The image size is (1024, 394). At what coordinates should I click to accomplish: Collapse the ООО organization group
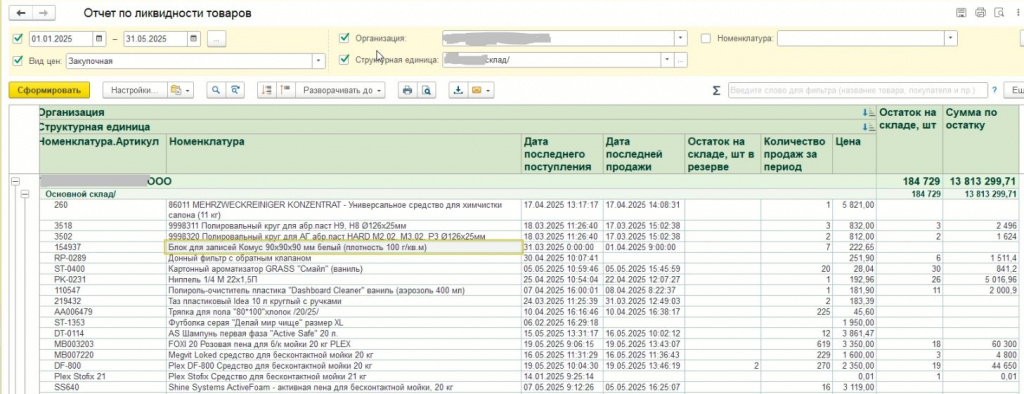(x=15, y=181)
